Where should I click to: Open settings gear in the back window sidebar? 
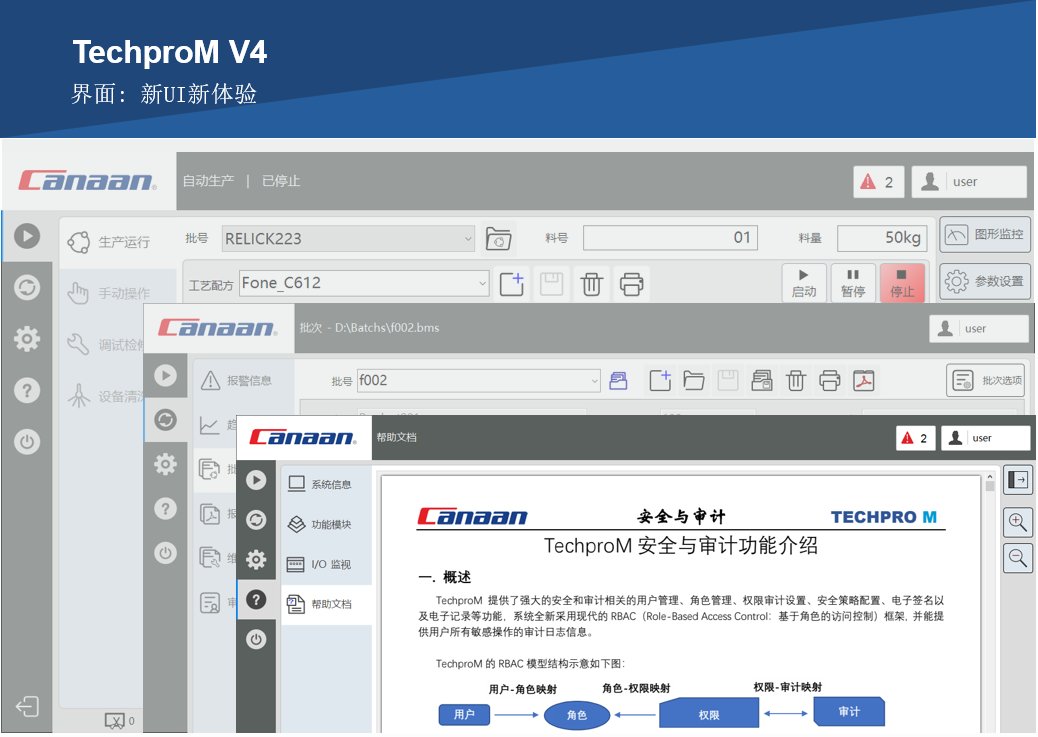point(27,339)
